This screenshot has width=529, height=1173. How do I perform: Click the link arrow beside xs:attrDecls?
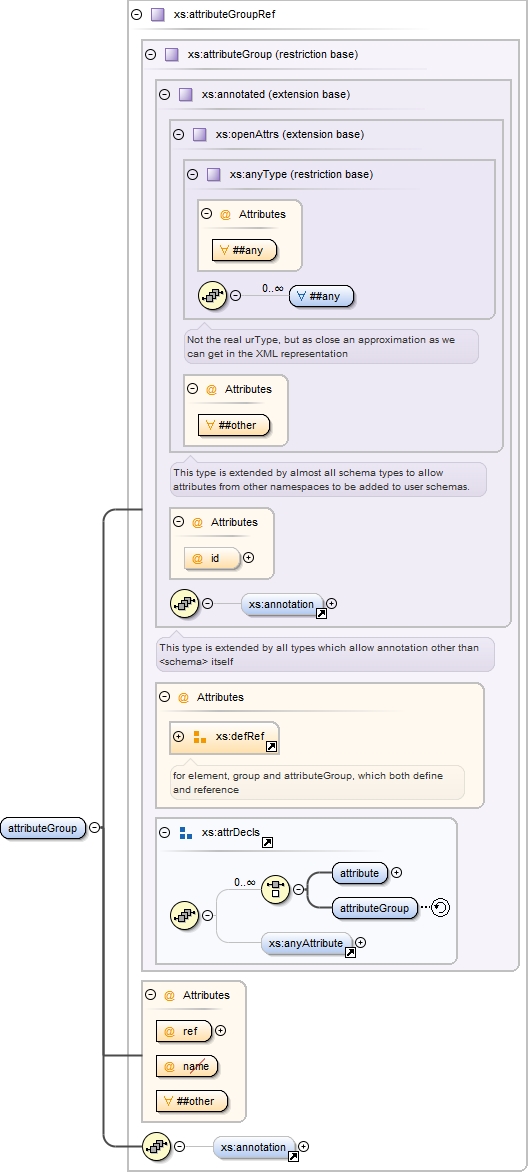[x=267, y=842]
